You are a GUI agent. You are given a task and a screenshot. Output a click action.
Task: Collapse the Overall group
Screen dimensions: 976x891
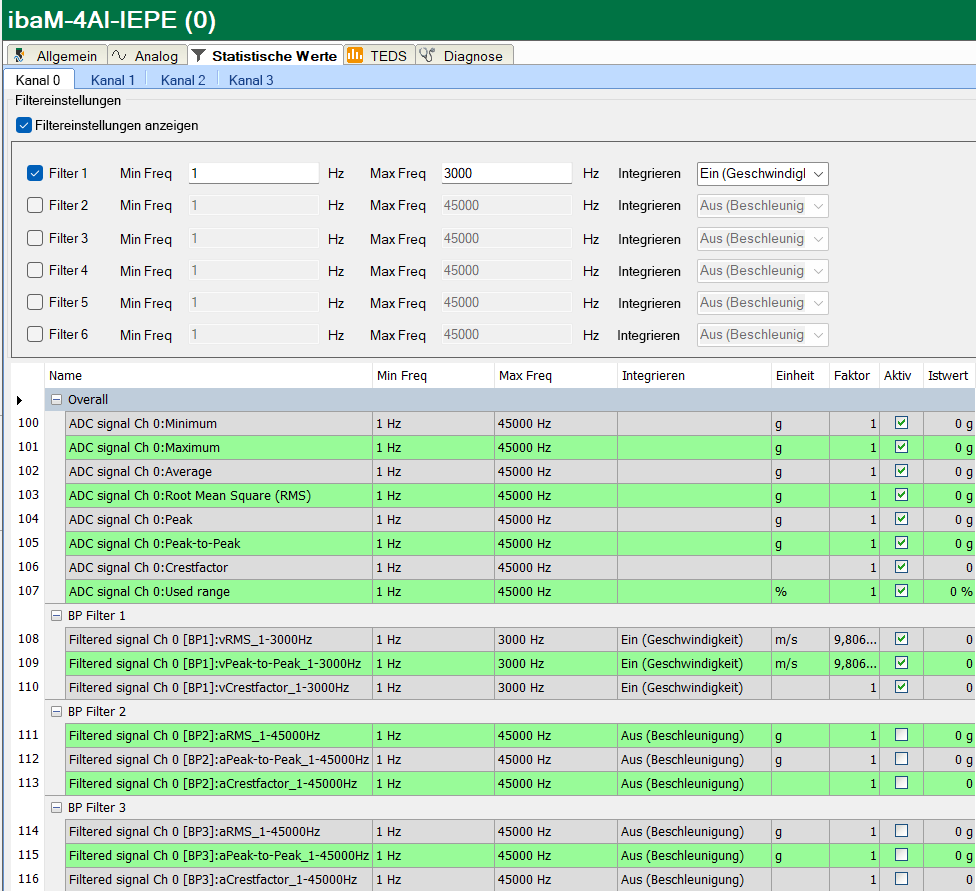[57, 400]
